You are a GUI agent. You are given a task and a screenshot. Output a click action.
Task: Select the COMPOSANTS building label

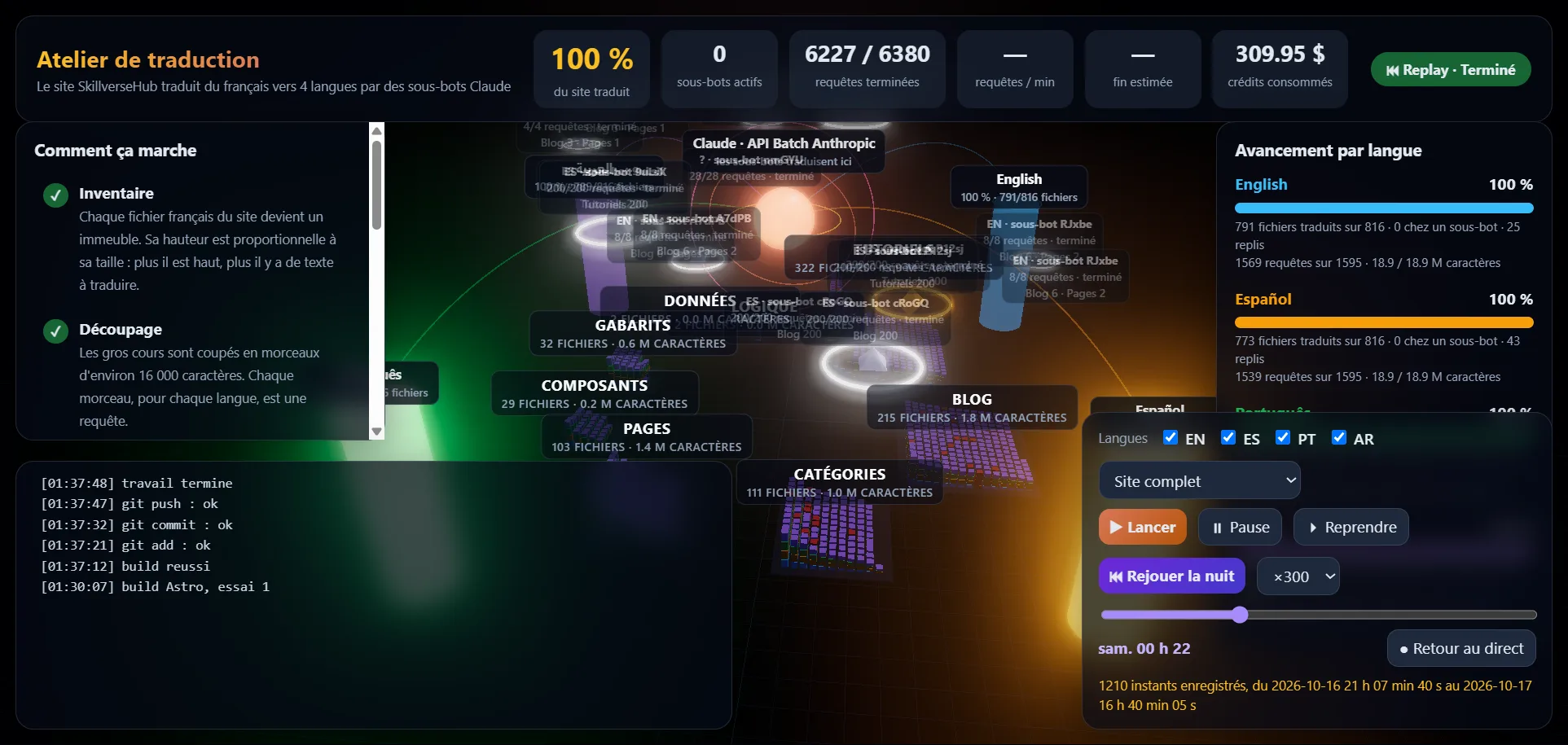click(595, 393)
